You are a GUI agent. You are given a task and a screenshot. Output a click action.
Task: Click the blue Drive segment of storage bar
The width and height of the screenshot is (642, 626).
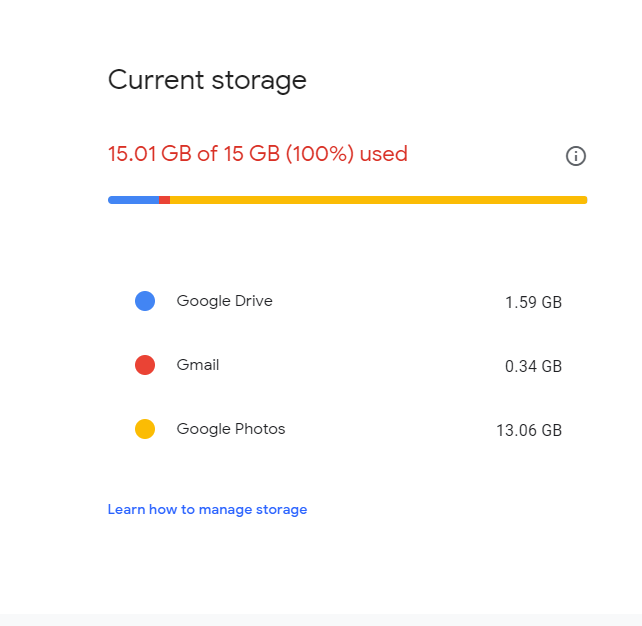(x=133, y=200)
